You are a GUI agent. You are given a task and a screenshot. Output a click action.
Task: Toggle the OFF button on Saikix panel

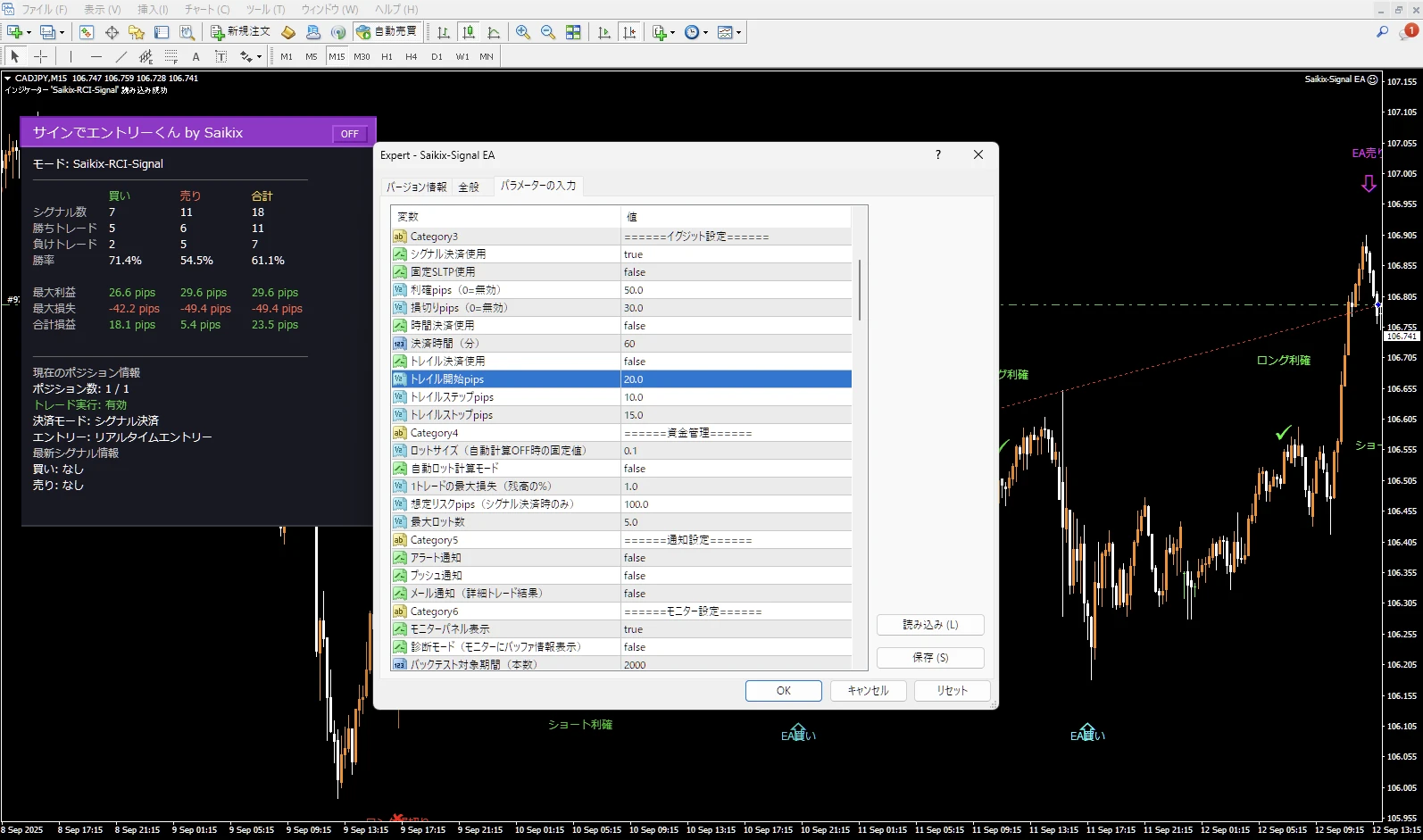pos(349,134)
